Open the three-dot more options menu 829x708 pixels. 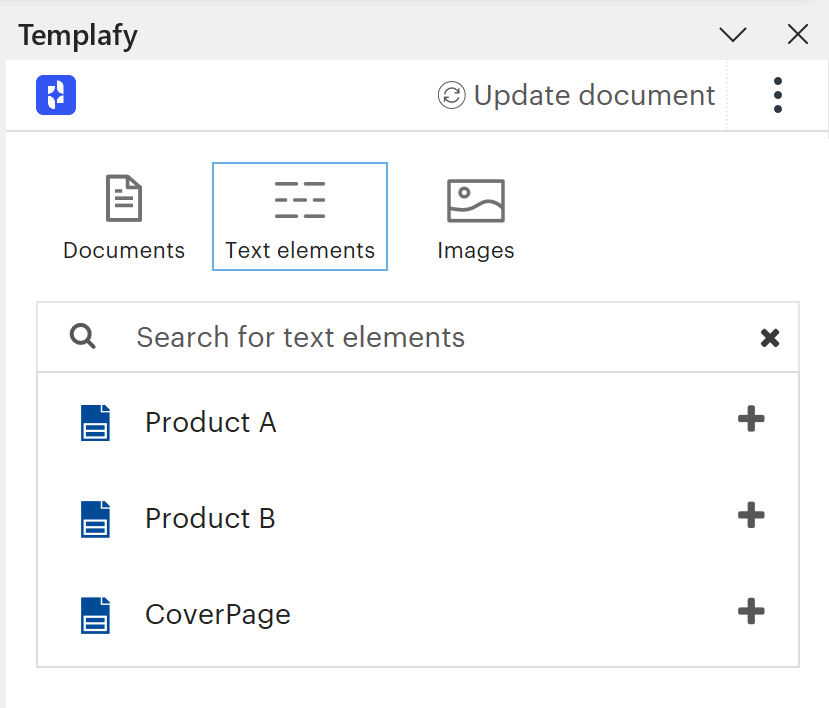(777, 95)
